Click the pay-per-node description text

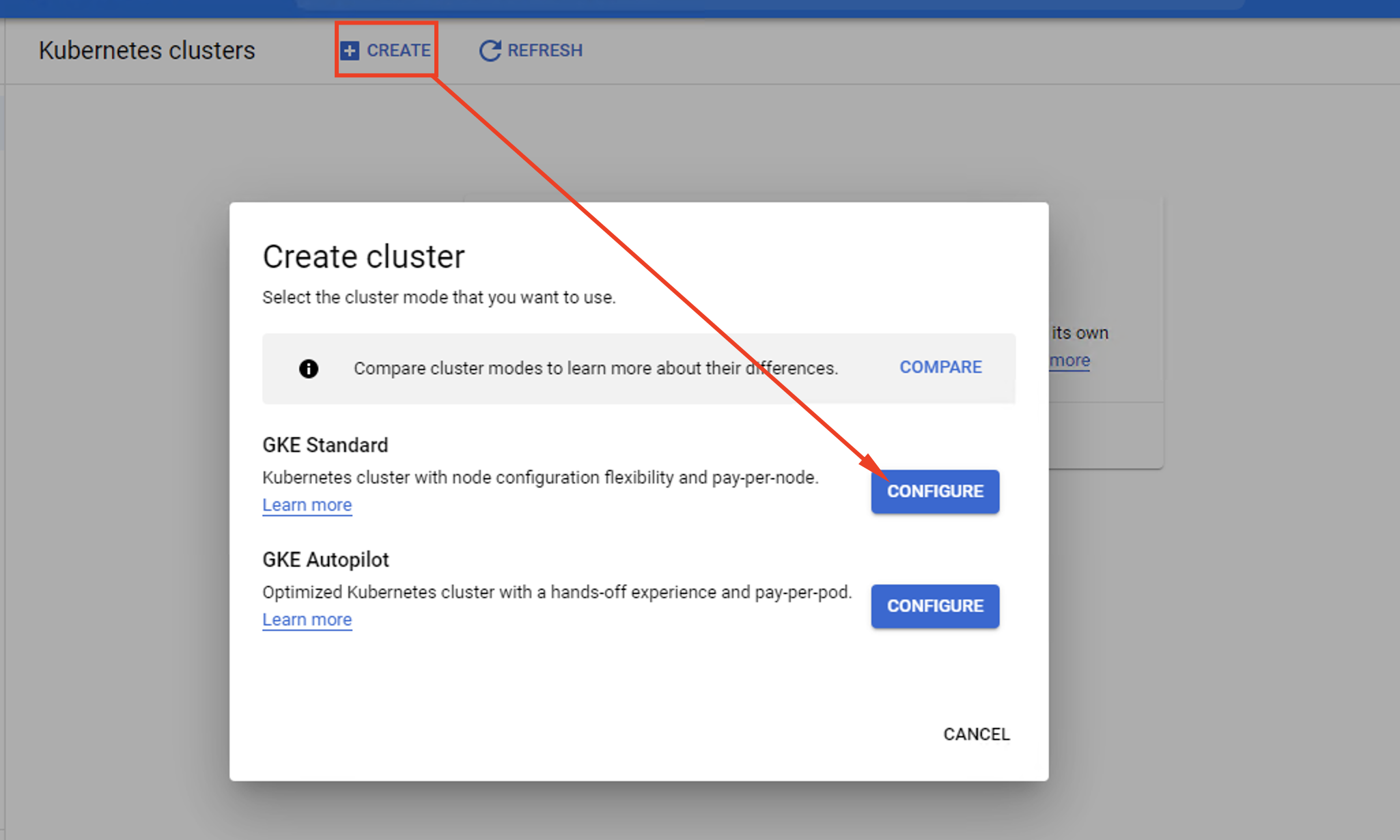pos(540,477)
